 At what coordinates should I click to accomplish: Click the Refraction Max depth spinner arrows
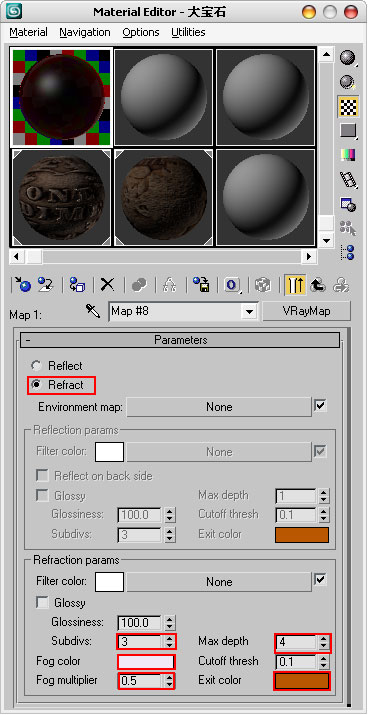[x=323, y=642]
